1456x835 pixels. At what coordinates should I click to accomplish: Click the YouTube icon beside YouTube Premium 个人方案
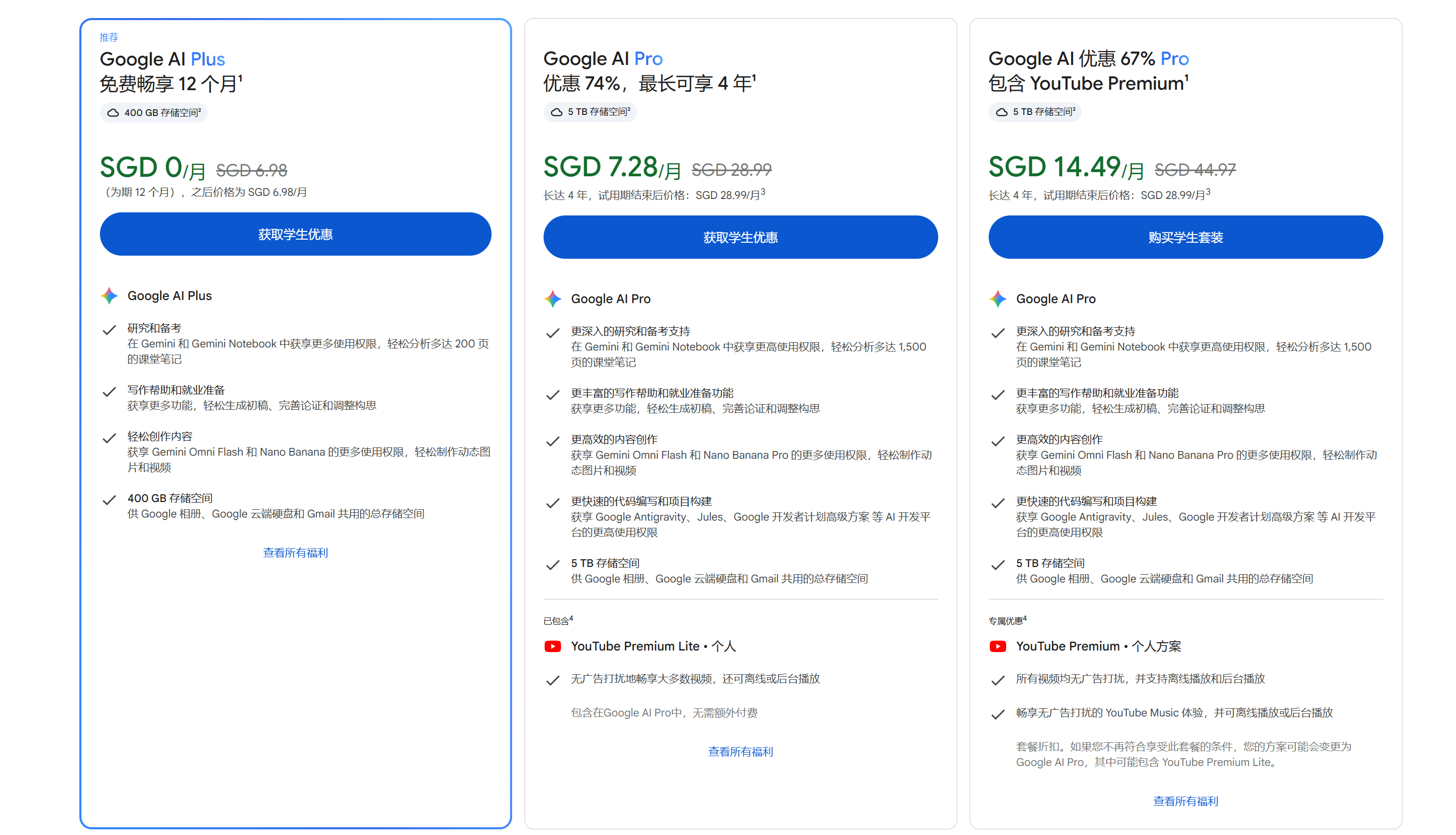pos(997,646)
